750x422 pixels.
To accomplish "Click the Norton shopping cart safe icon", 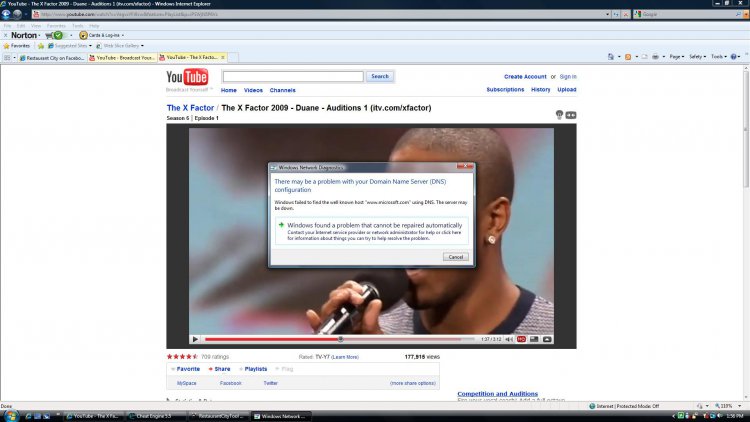I will pos(54,35).
